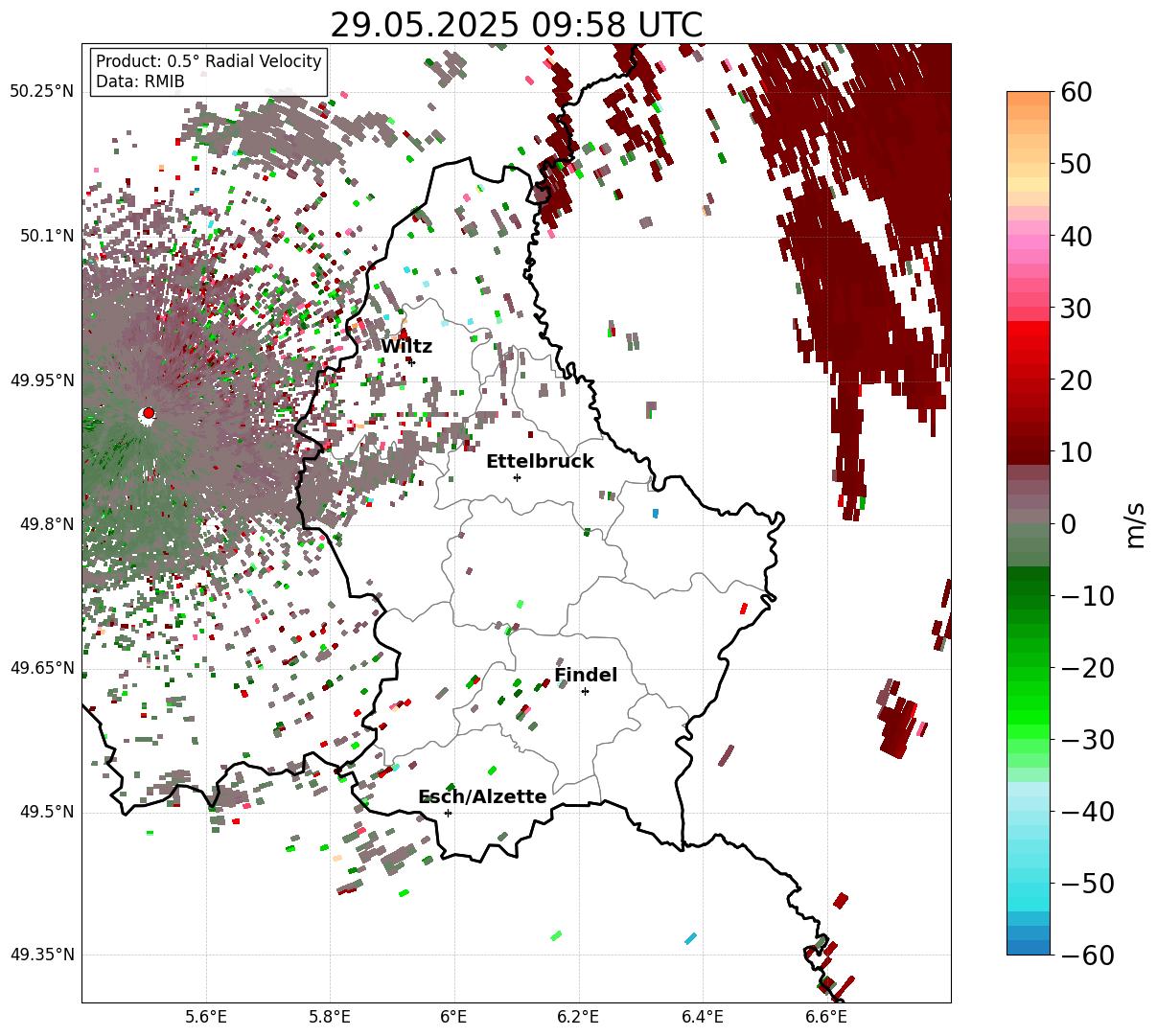The width and height of the screenshot is (1157, 1036).
Task: Click the 5.6°E longitude tick label
Action: 206,1017
